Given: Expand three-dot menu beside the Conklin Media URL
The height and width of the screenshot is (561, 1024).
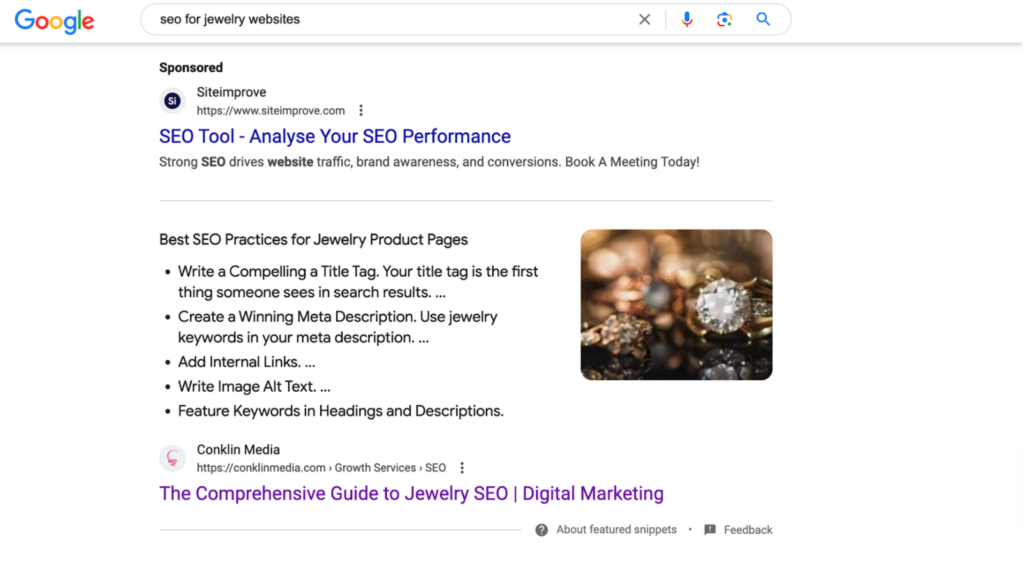Looking at the screenshot, I should pyautogui.click(x=462, y=468).
